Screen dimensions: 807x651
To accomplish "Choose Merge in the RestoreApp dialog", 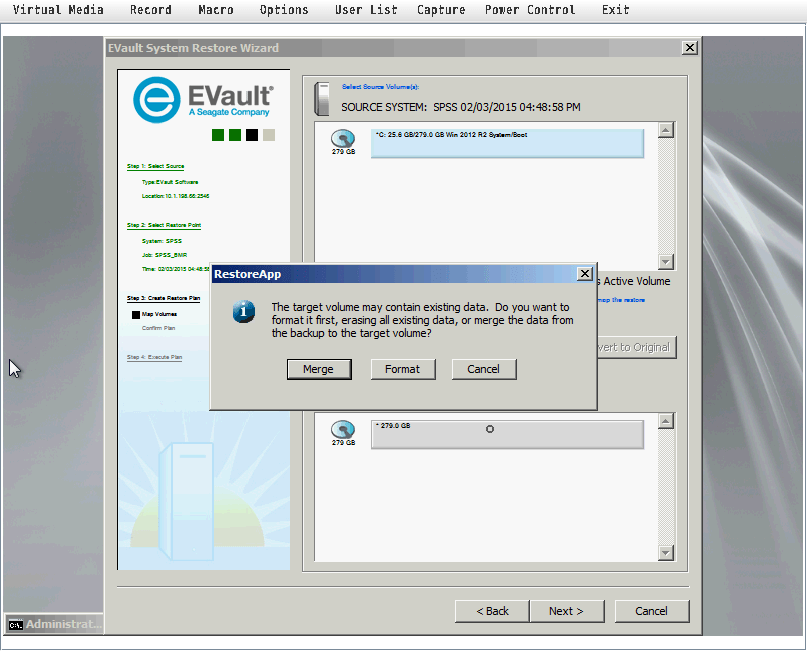I will (x=319, y=370).
